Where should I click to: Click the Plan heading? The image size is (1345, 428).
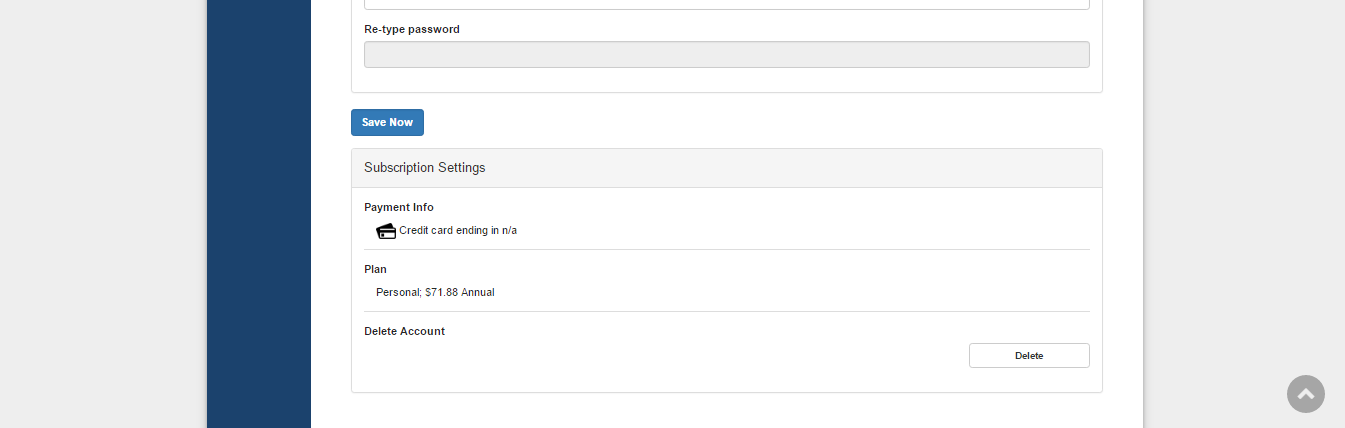(x=375, y=269)
